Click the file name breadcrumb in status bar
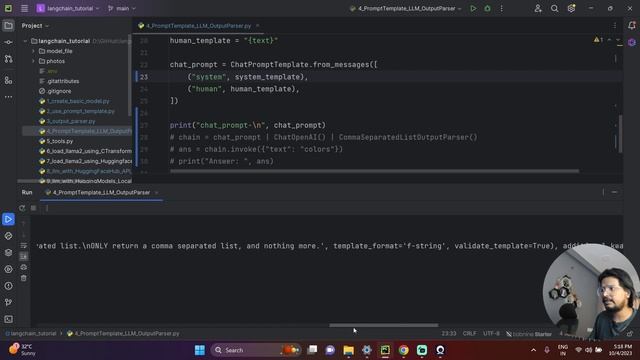Image resolution: width=640 pixels, height=360 pixels. coord(123,333)
